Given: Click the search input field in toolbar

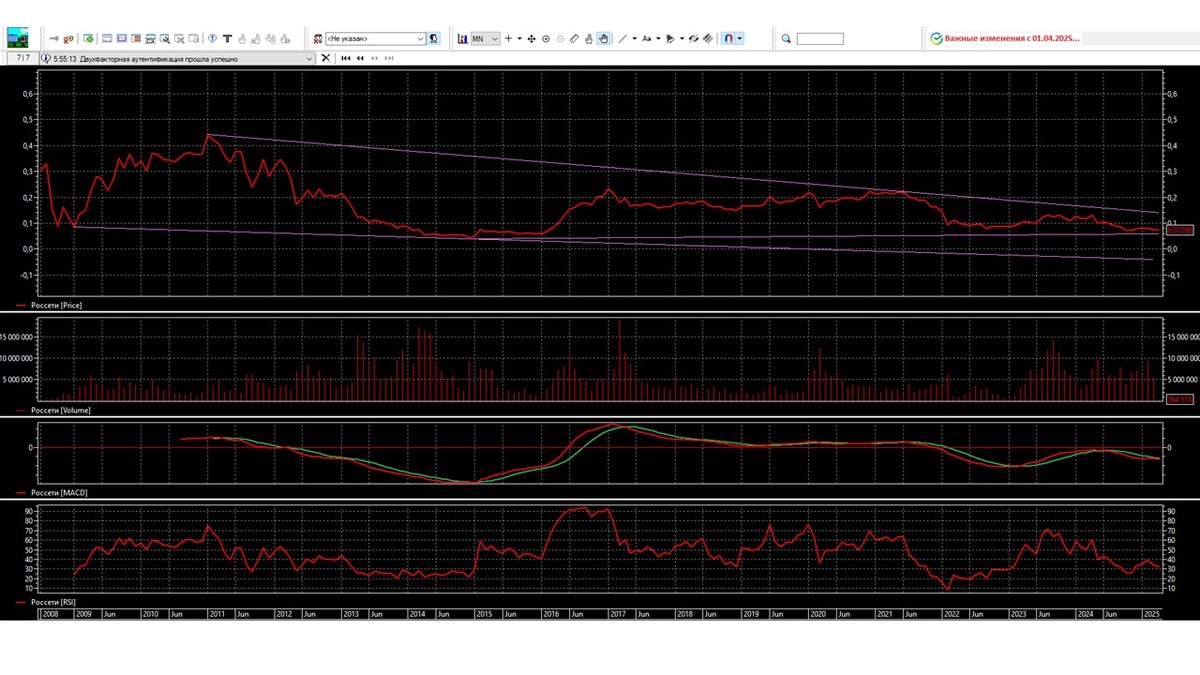Looking at the screenshot, I should pos(820,39).
